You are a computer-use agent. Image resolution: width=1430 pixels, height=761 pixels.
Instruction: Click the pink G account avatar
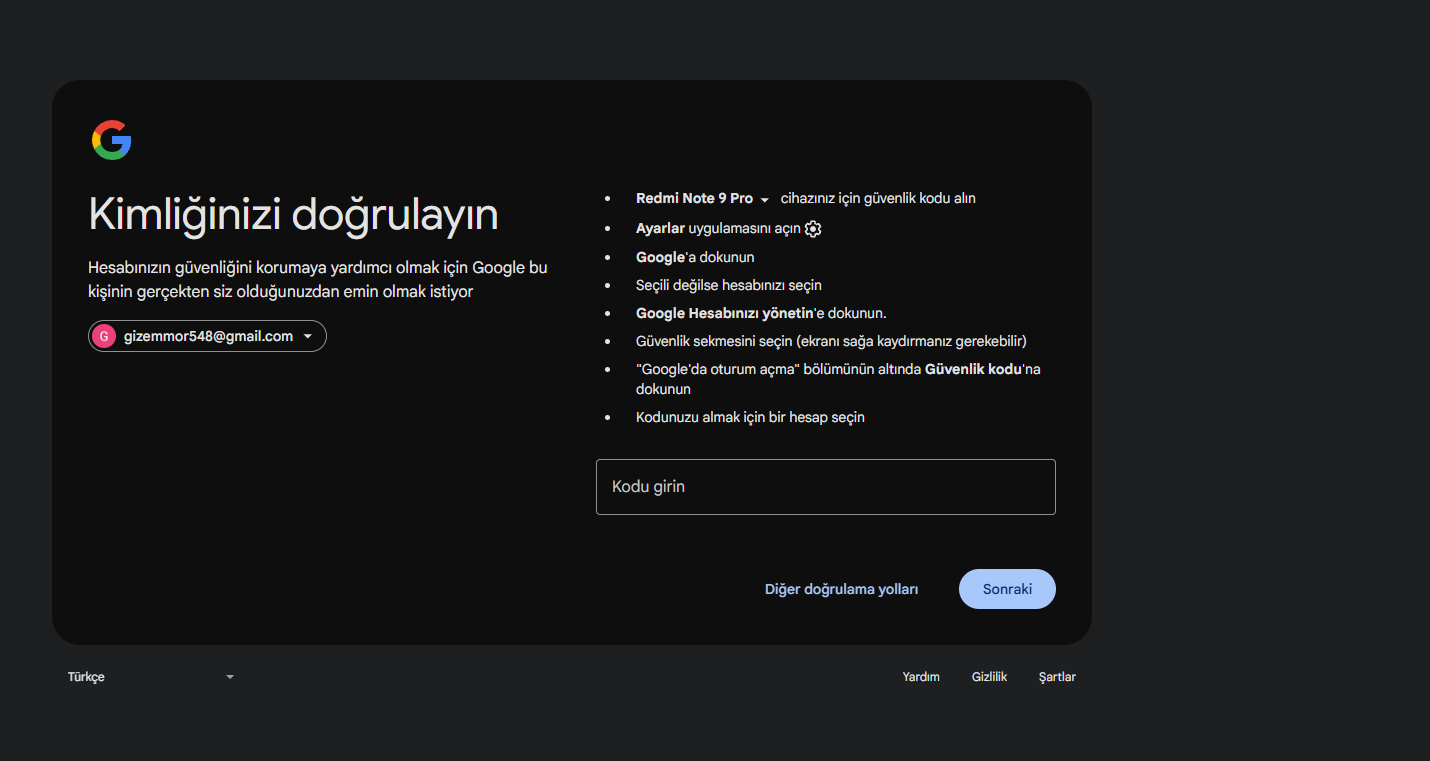103,337
